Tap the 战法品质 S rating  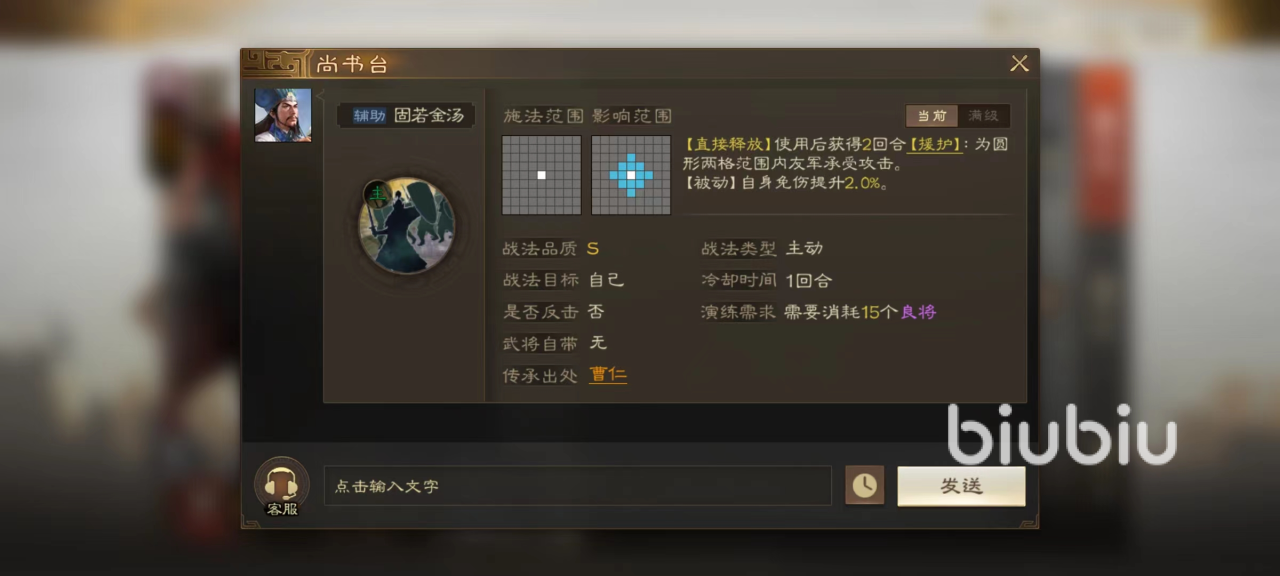tap(593, 249)
